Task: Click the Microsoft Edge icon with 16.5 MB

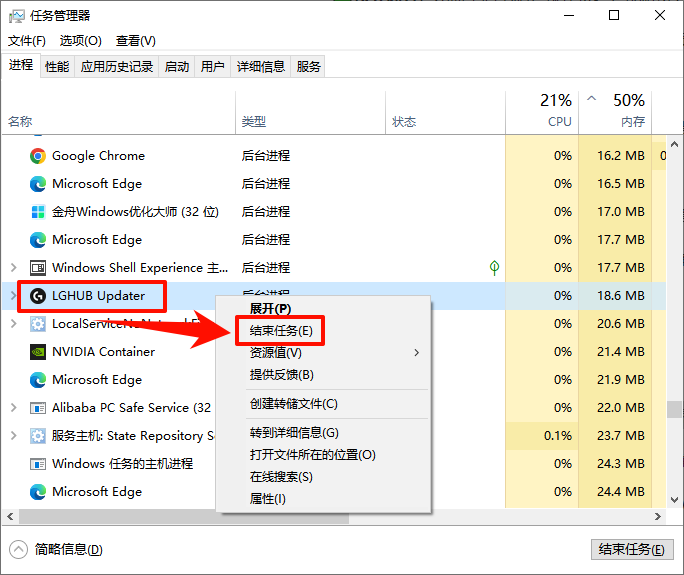Action: pyautogui.click(x=38, y=184)
